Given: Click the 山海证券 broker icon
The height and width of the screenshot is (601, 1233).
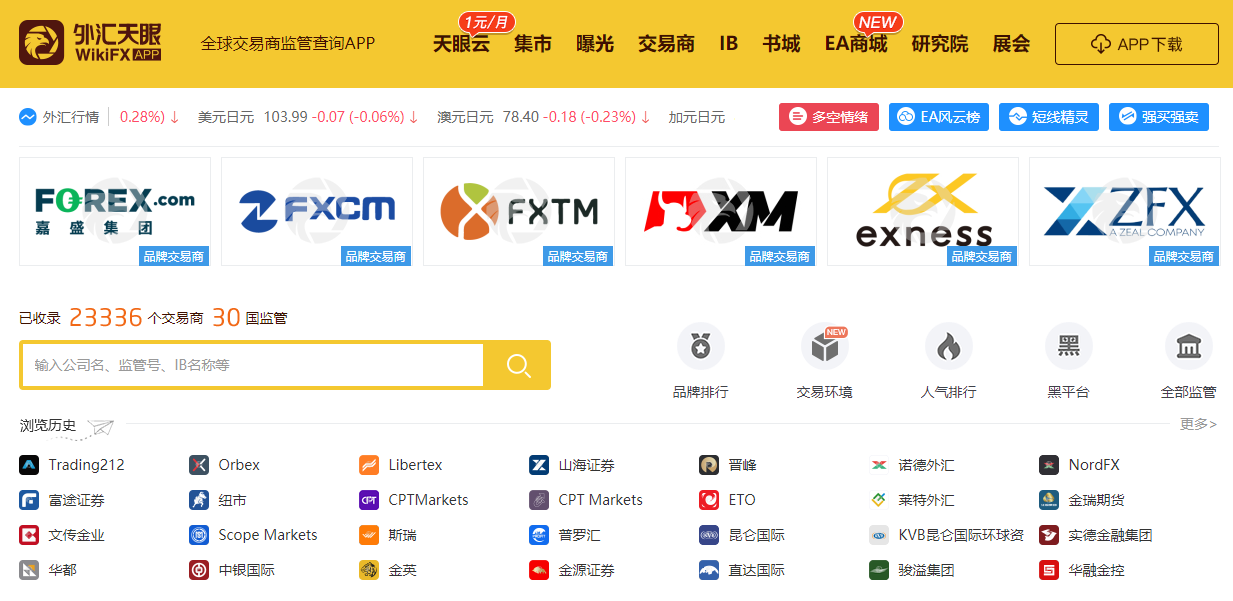Looking at the screenshot, I should 539,465.
